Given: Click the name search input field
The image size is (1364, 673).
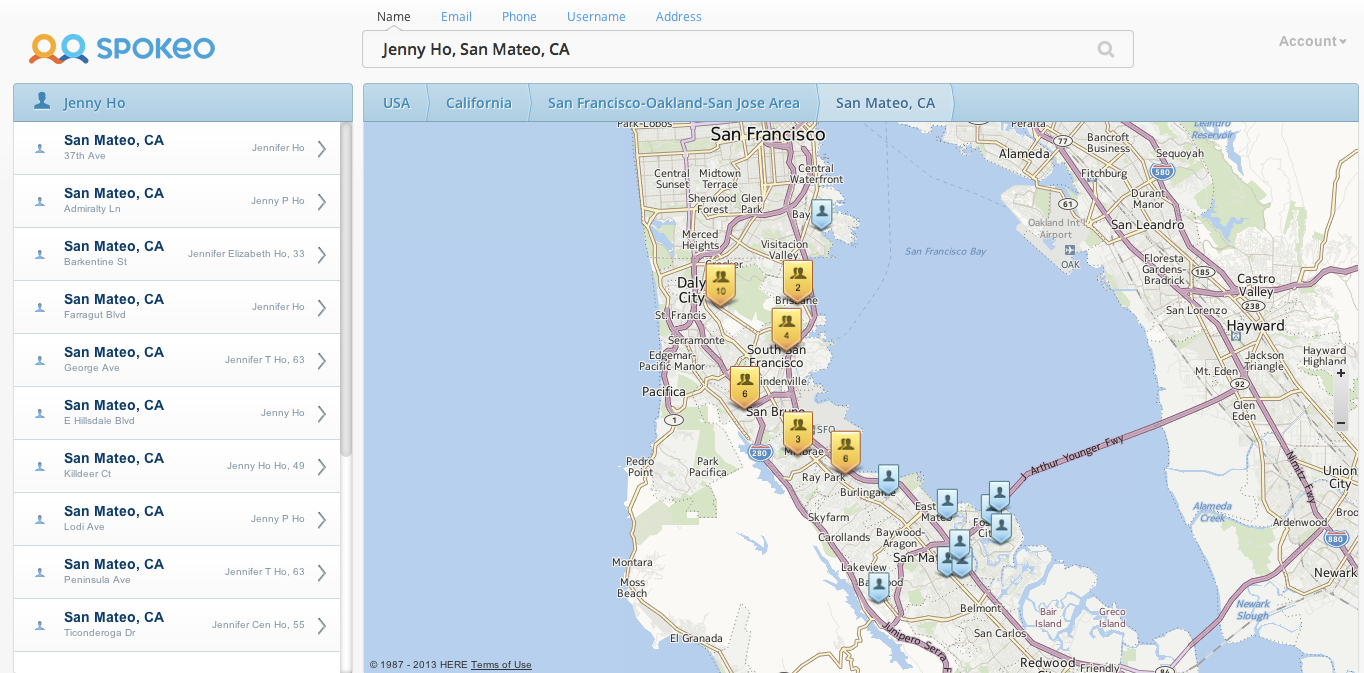Looking at the screenshot, I should pyautogui.click(x=730, y=49).
